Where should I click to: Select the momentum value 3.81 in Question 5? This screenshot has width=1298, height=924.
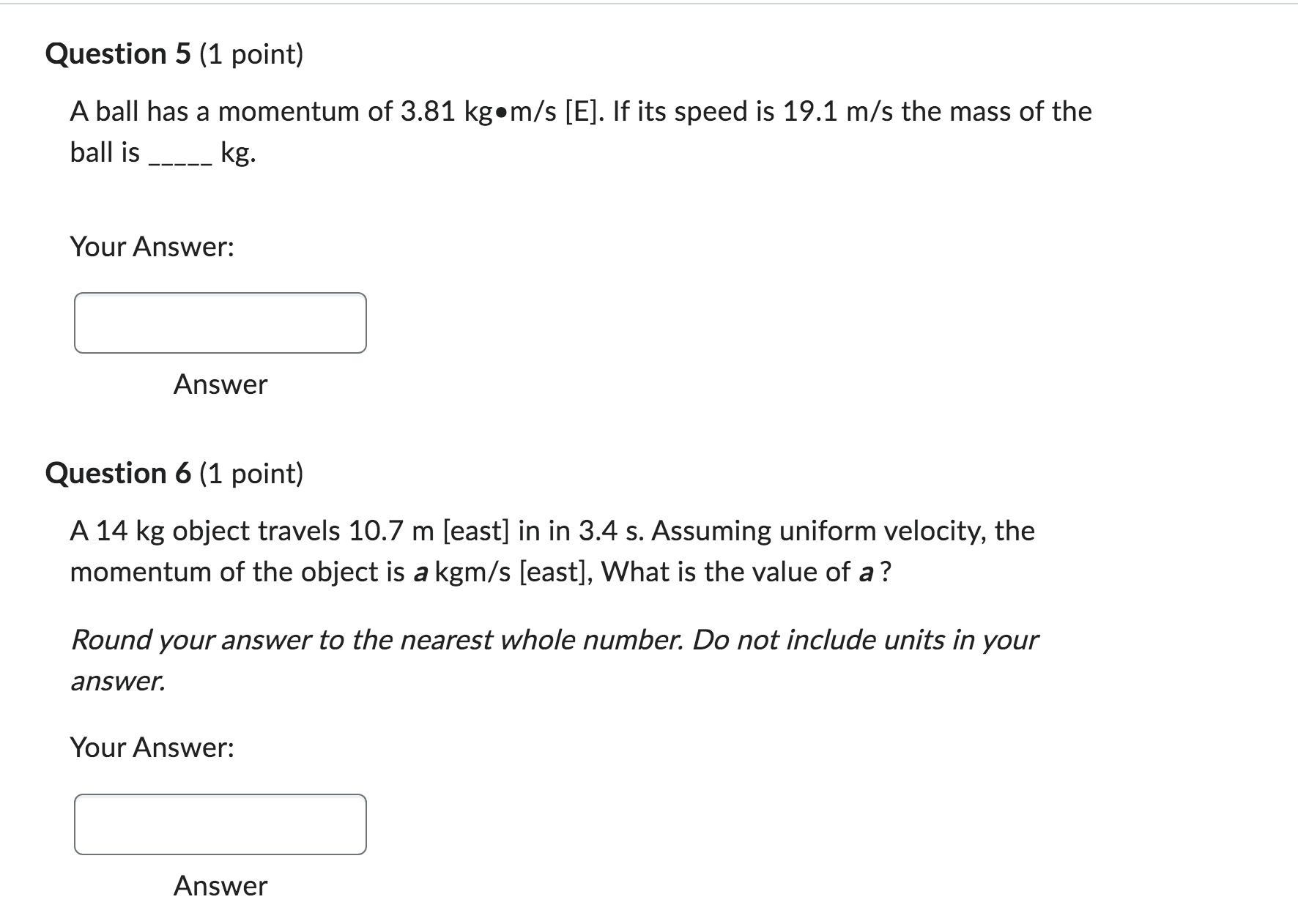428,111
